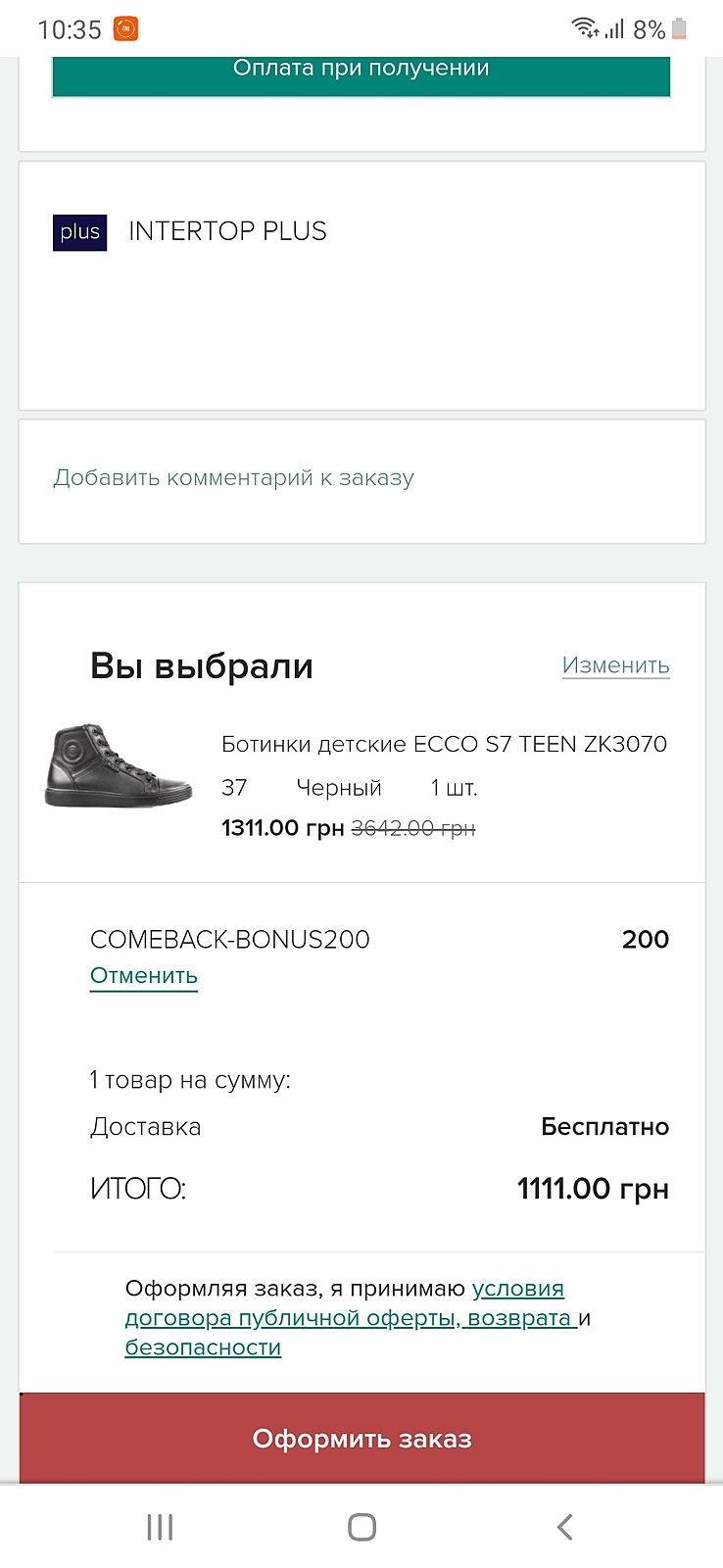This screenshot has width=723, height=1568.
Task: Select "Оплата при получении" payment option
Action: click(x=361, y=71)
